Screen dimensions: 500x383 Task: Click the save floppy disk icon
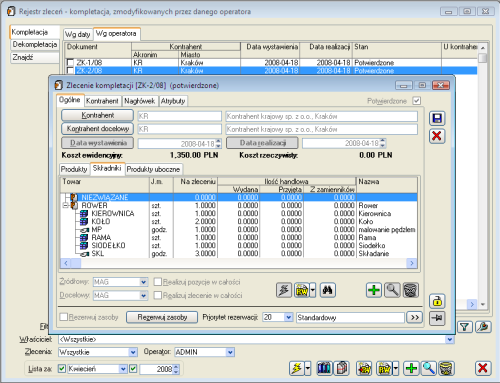point(437,118)
